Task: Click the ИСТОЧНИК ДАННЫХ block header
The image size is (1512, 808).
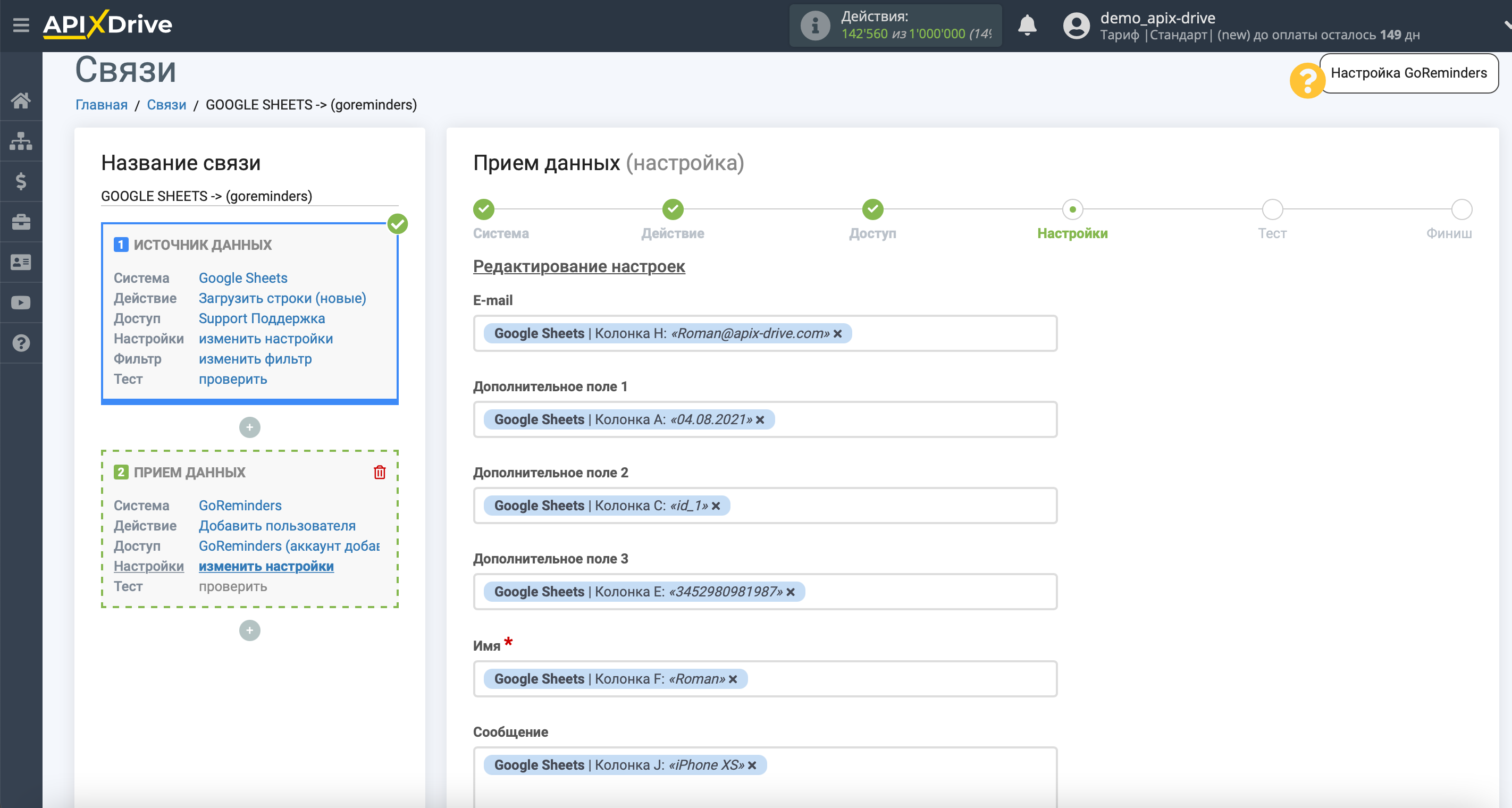Action: (203, 245)
